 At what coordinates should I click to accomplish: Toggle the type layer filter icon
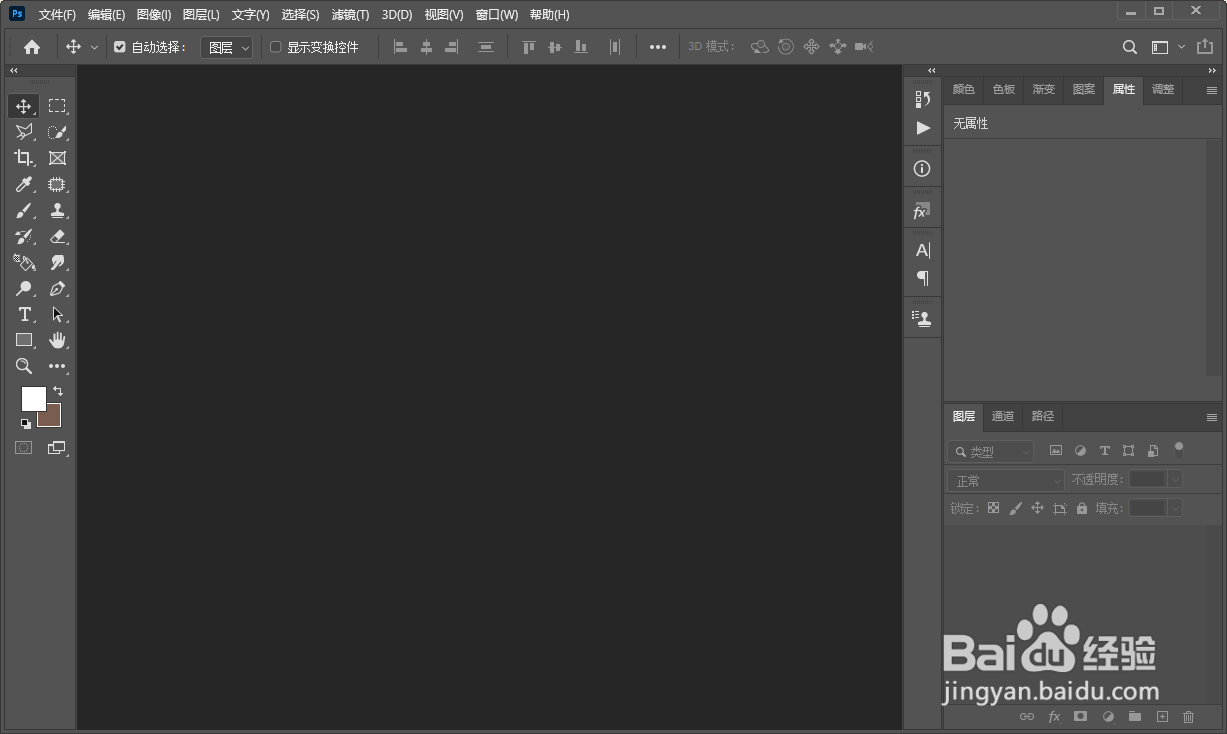[x=1104, y=451]
